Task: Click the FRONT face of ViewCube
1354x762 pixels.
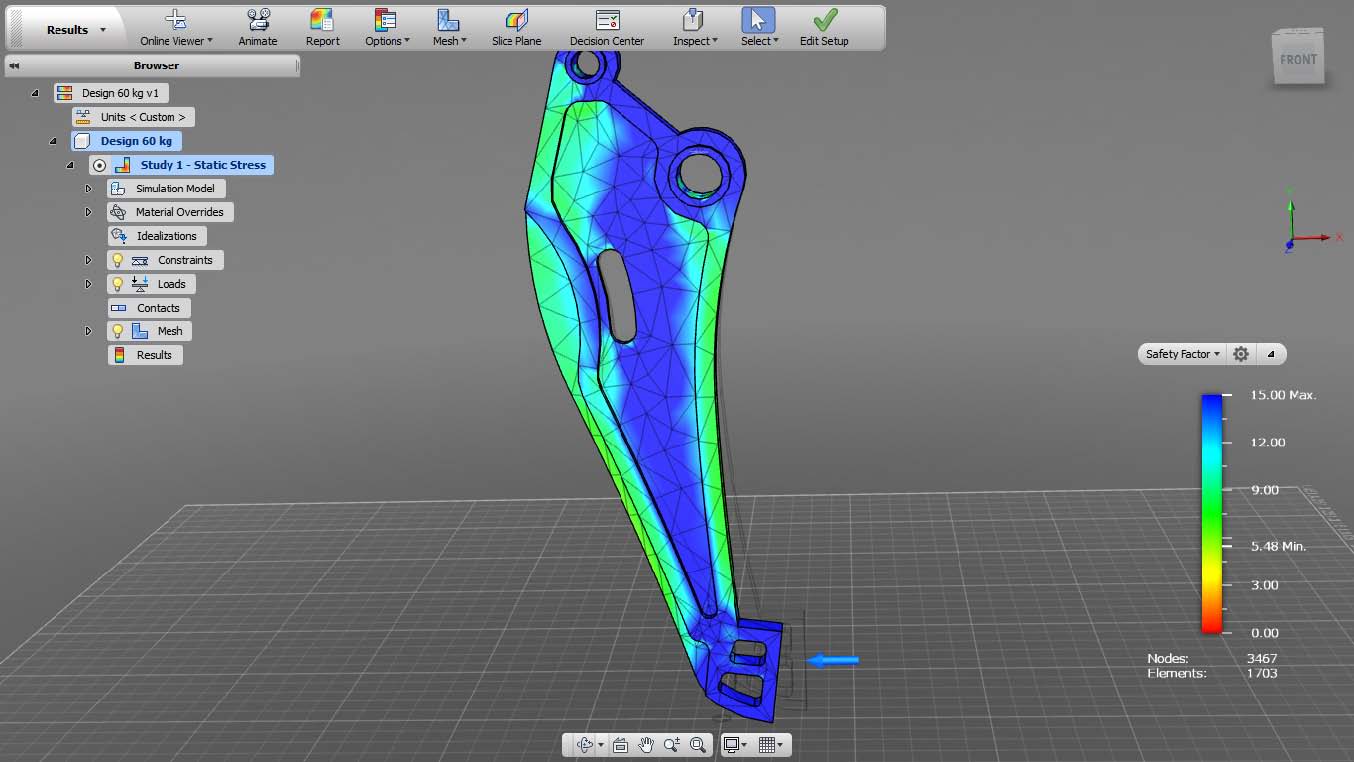Action: click(1298, 60)
